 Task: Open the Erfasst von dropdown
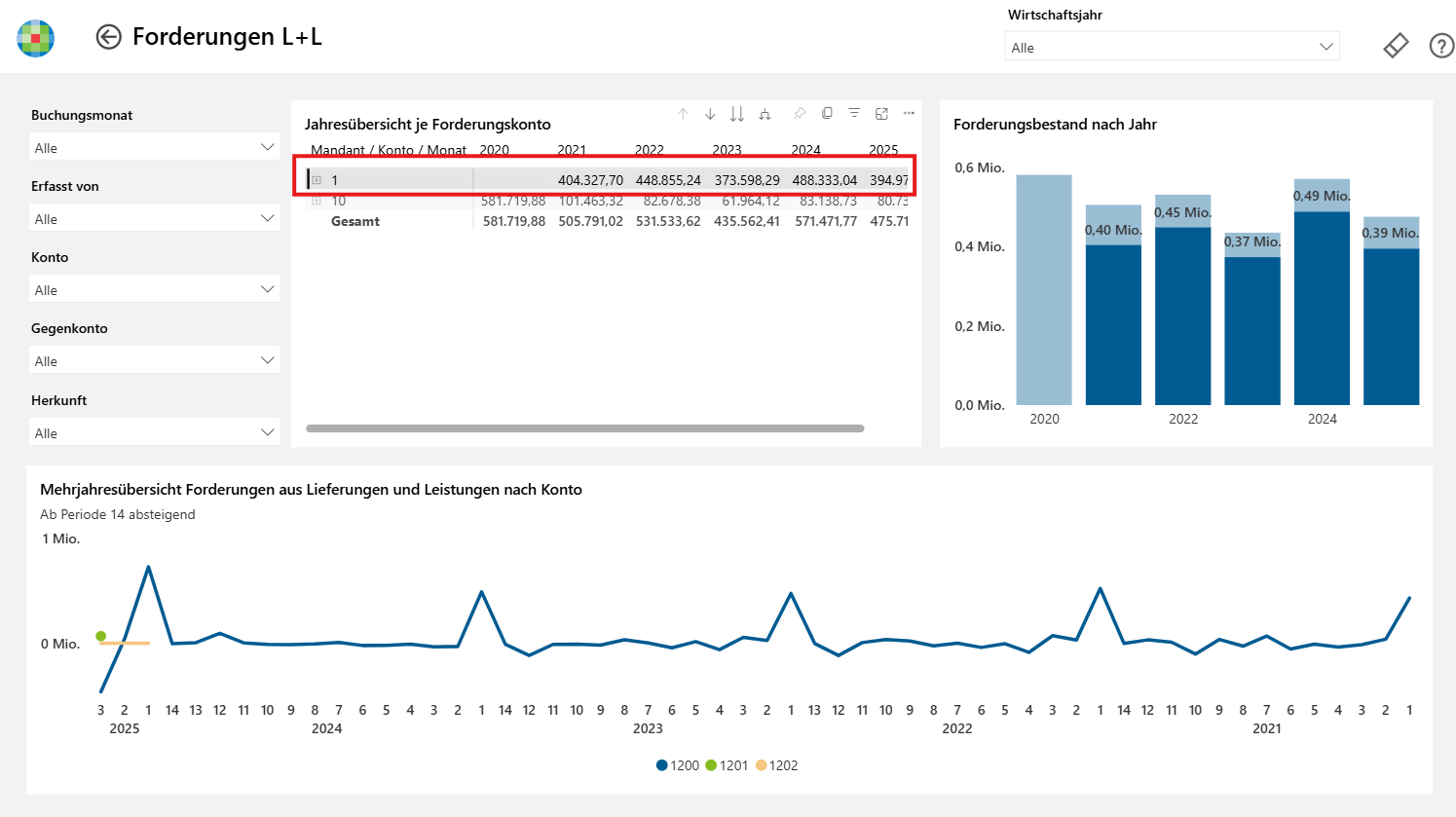[x=154, y=218]
